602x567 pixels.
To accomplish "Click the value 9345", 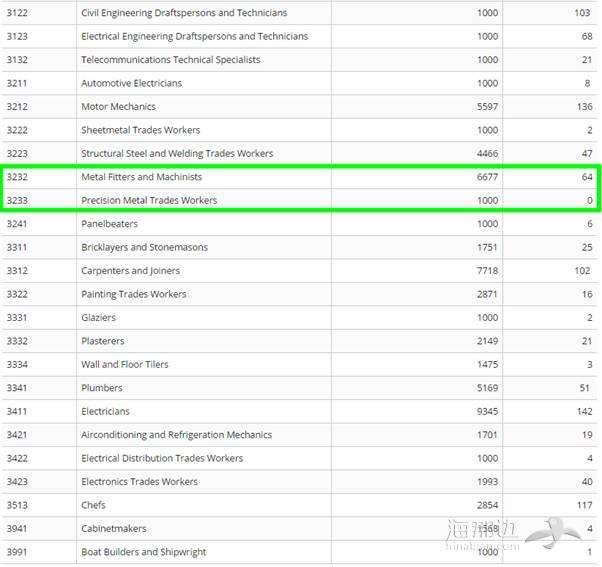I will 487,411.
